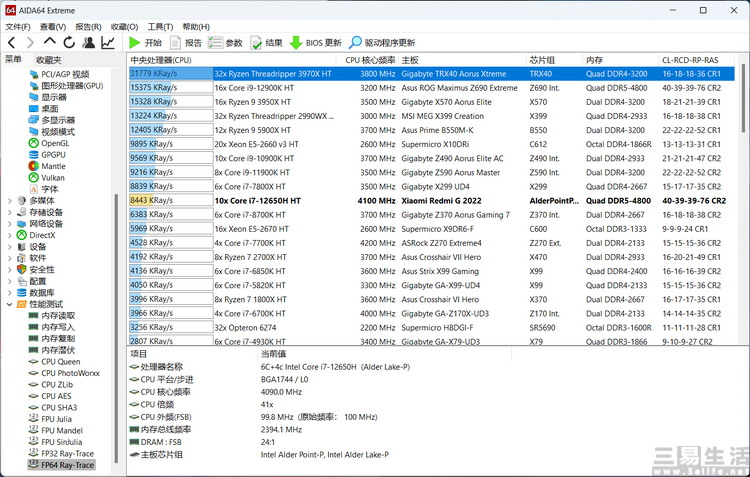Sort by the 内存 column header
750x477 pixels.
point(621,60)
